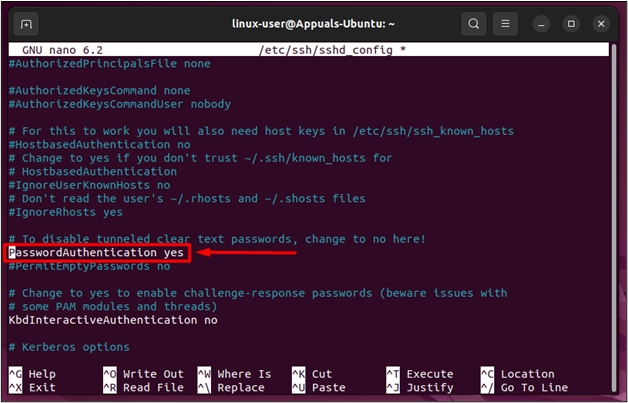
Task: Click the comment mentioning ssh_known_hosts
Action: pyautogui.click(x=261, y=131)
